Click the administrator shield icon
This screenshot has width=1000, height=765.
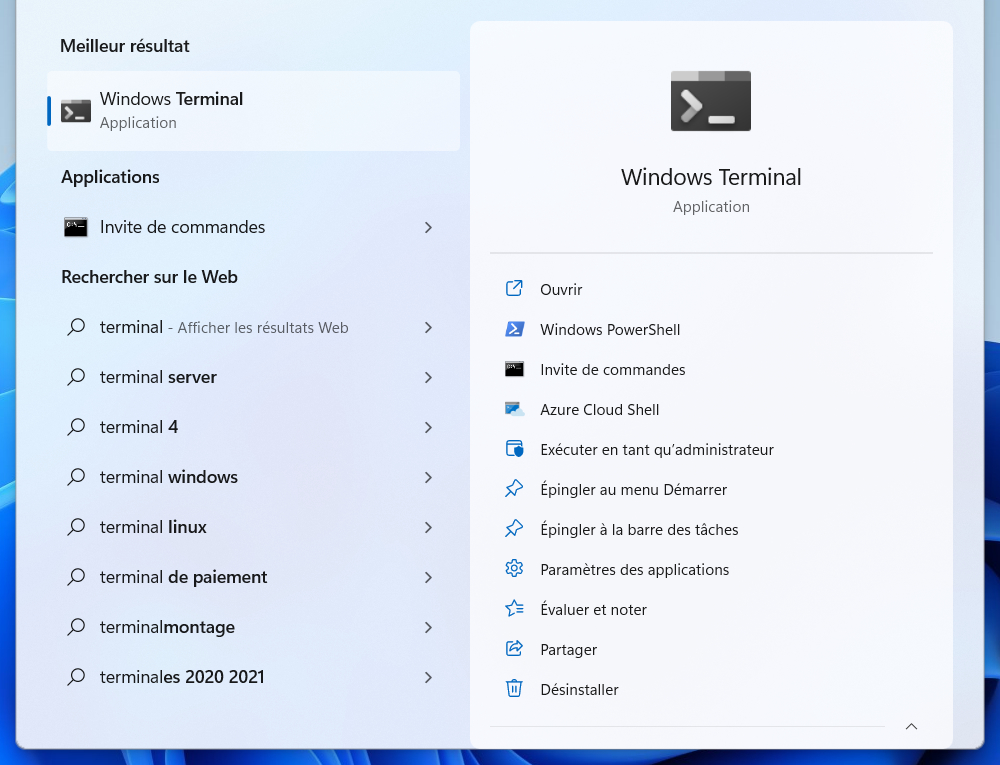514,449
